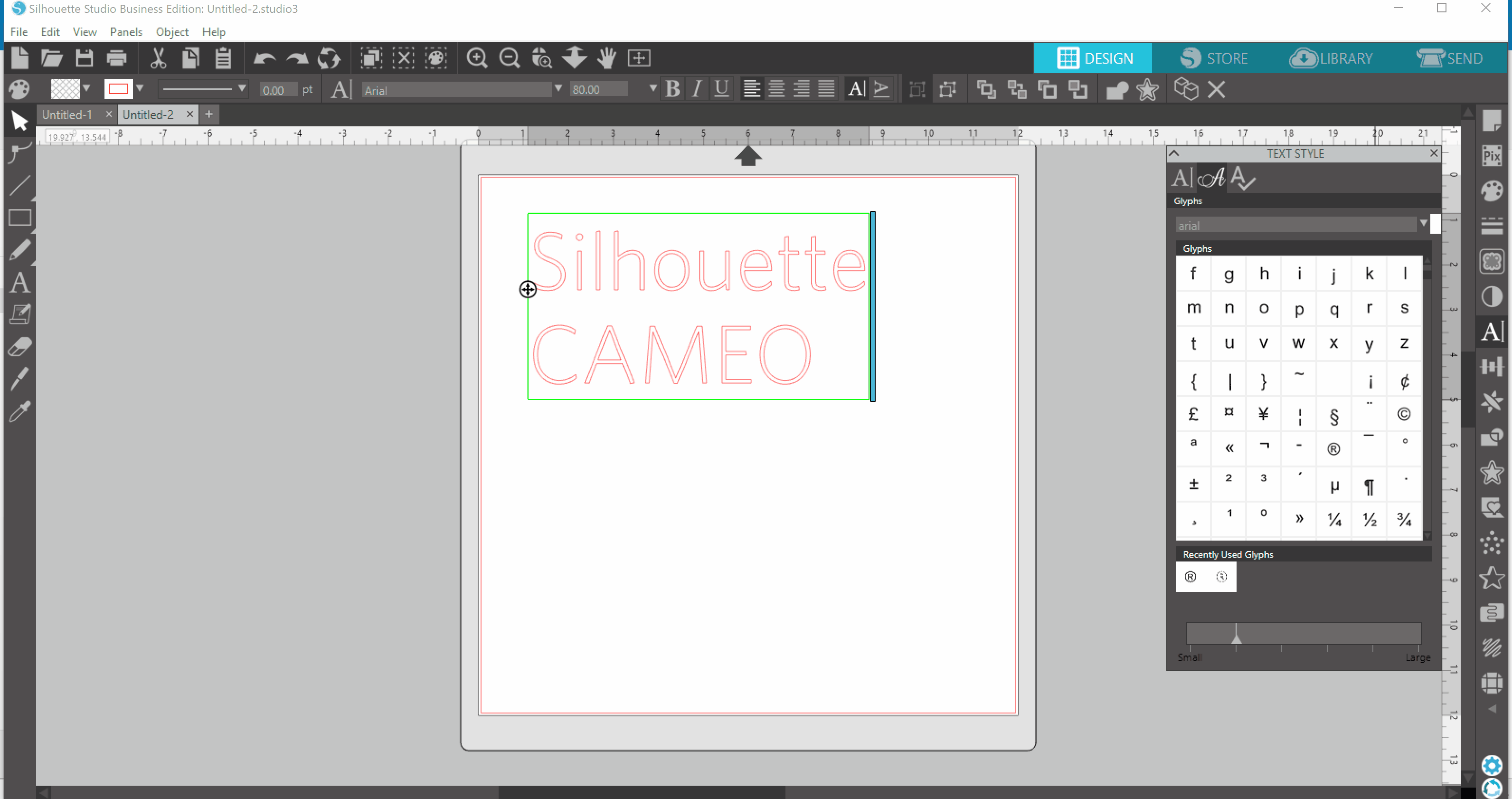Go to the SEND tab
1512x799 pixels.
(1449, 58)
